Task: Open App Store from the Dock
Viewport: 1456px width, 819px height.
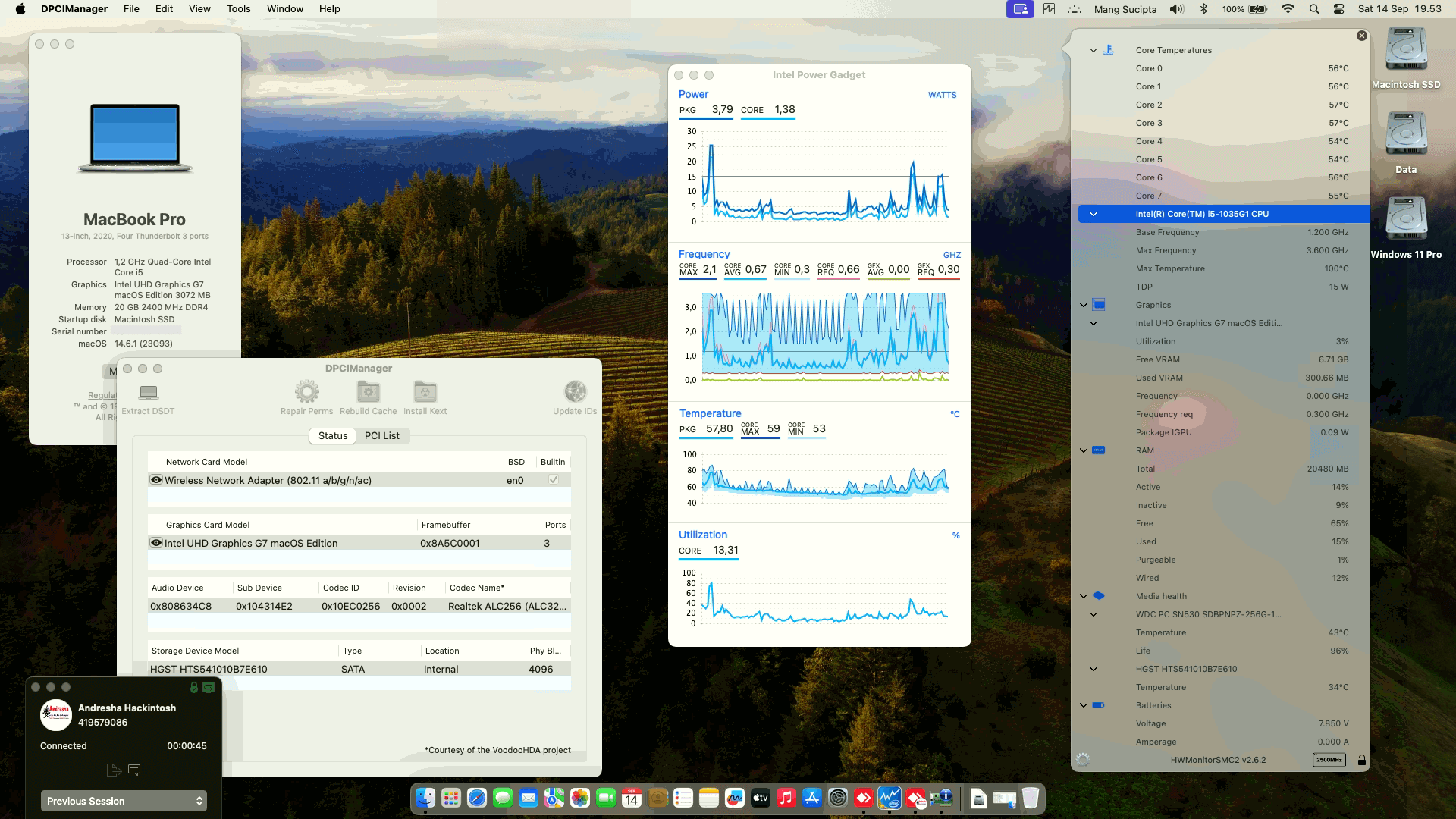Action: [812, 798]
